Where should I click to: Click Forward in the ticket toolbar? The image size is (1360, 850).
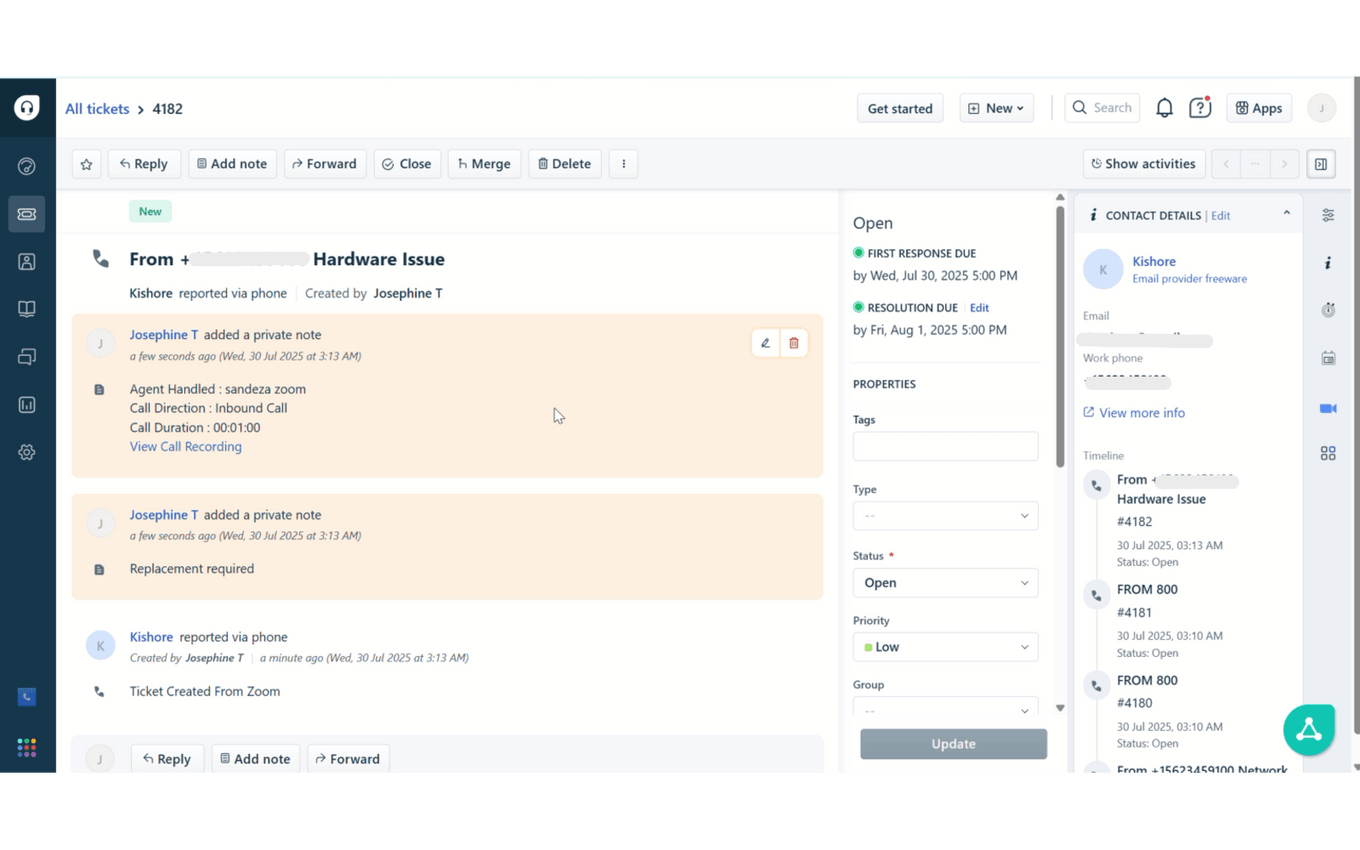(x=324, y=164)
